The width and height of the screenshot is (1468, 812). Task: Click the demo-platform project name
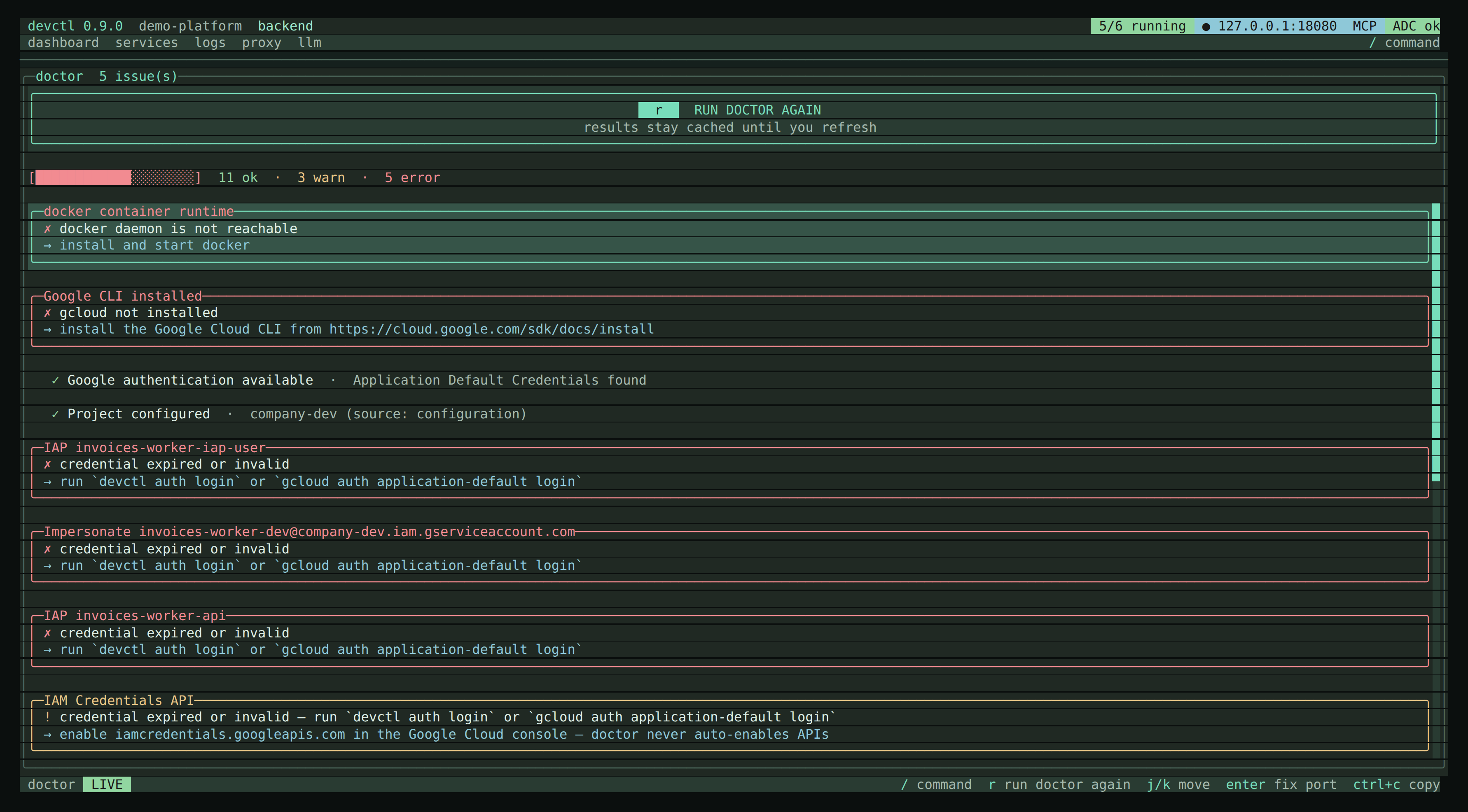coord(190,26)
